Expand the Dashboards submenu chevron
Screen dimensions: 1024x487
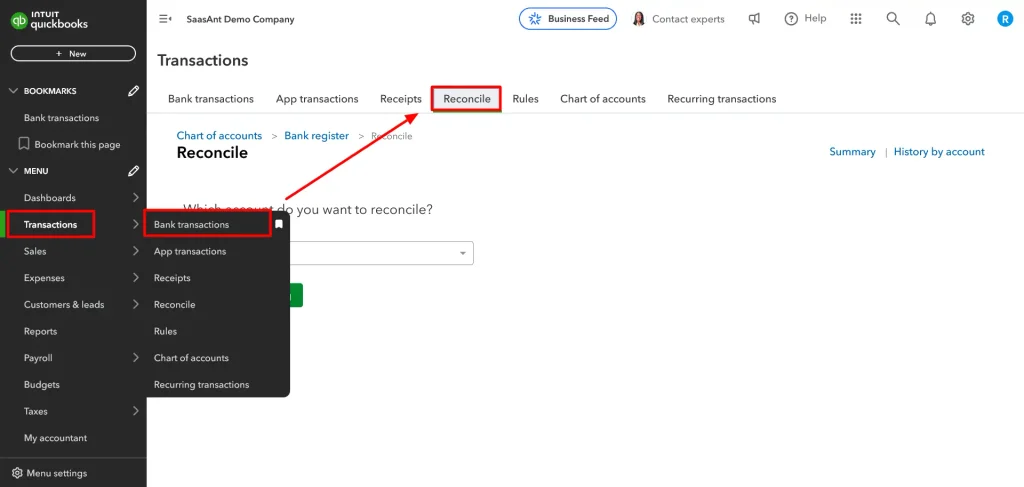click(135, 197)
